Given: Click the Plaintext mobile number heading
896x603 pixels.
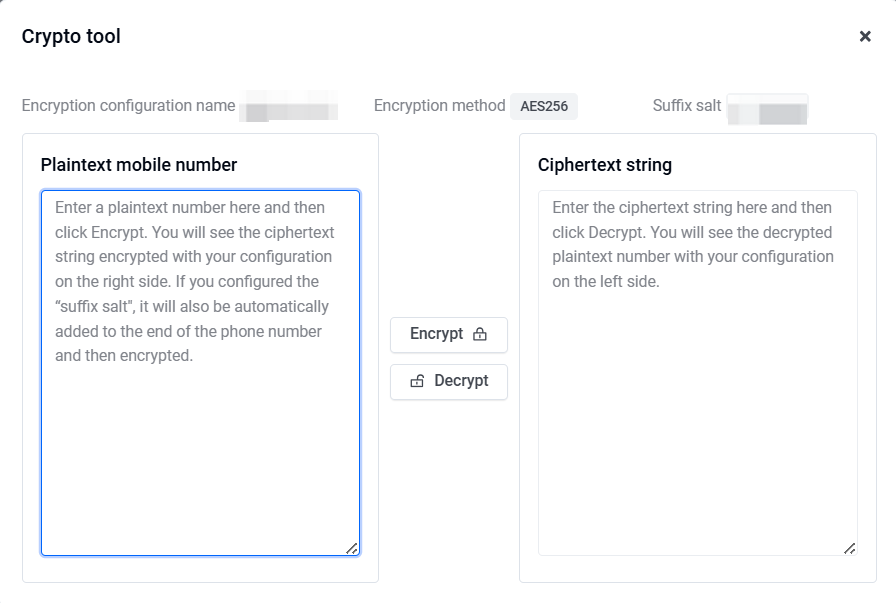Looking at the screenshot, I should coord(139,165).
